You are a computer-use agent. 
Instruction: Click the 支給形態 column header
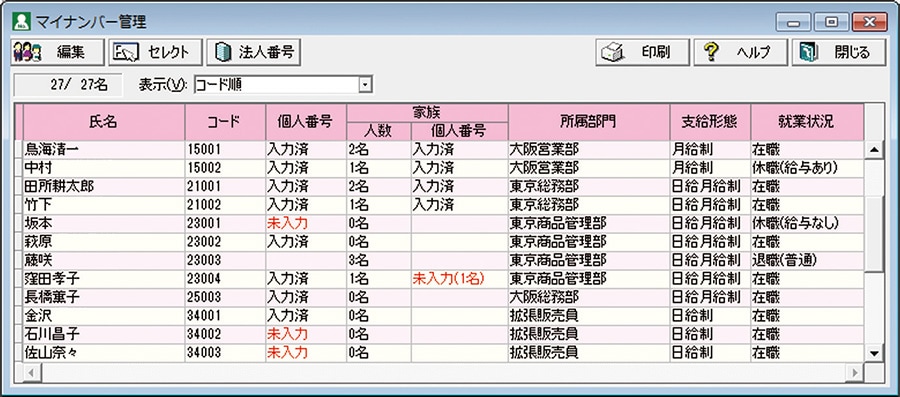709,122
